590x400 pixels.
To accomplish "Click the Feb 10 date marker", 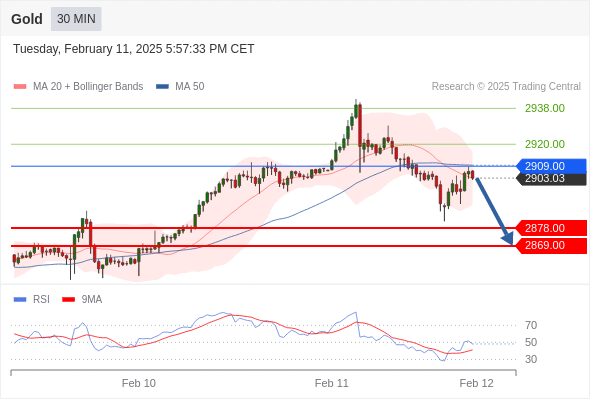I will click(x=139, y=383).
